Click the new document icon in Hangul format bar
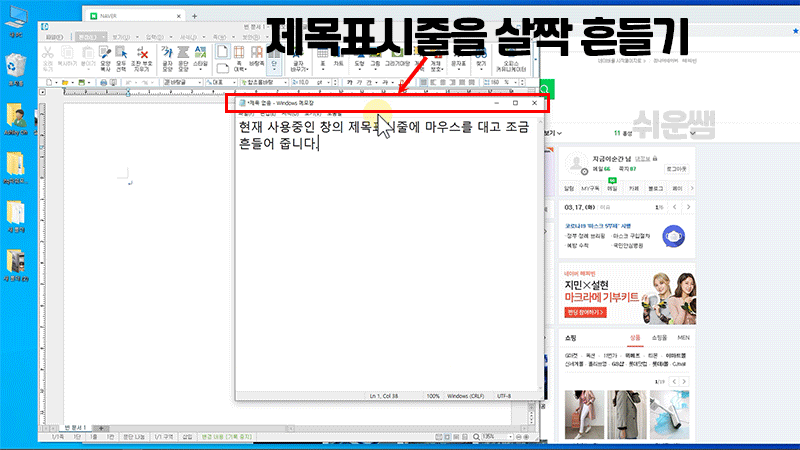The image size is (800, 450). (x=48, y=82)
